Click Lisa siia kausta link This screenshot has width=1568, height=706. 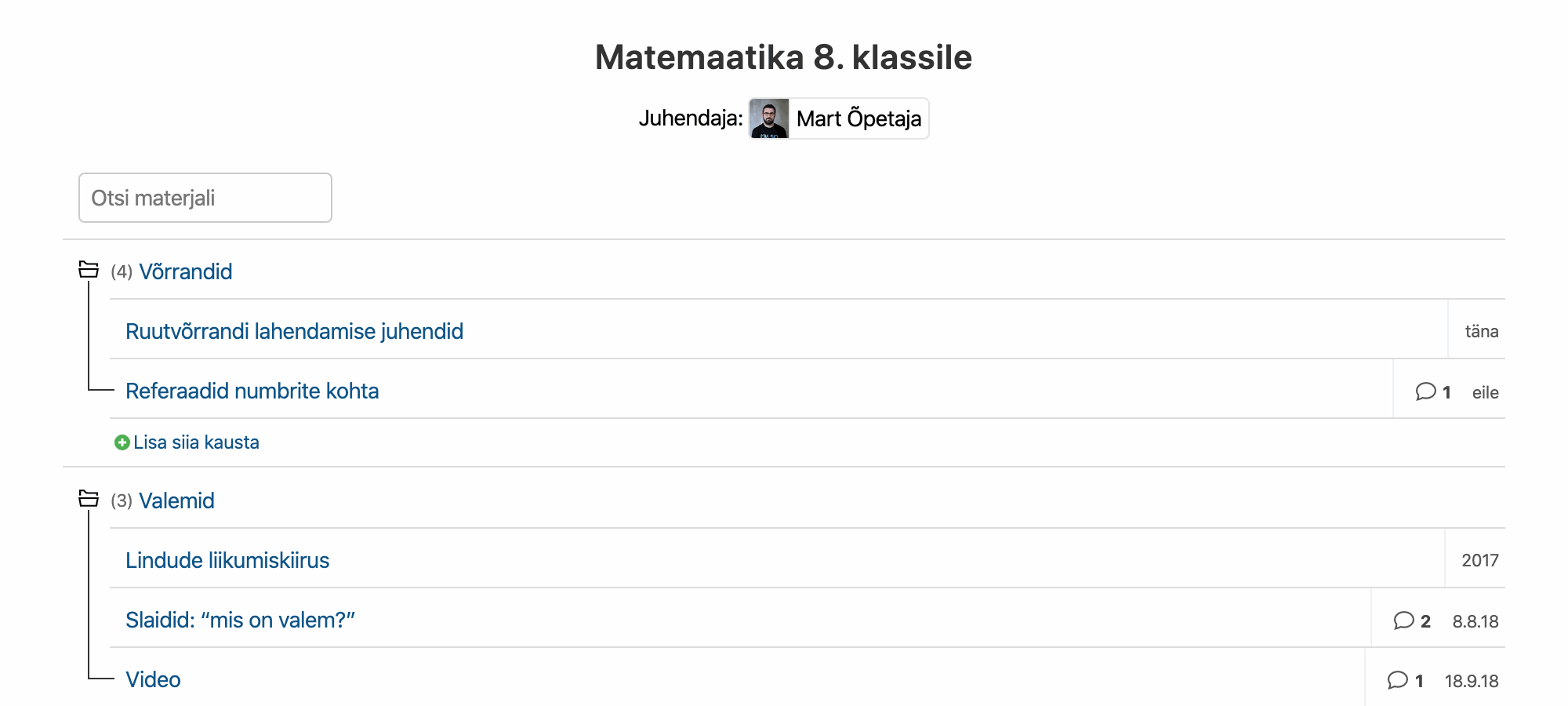196,442
